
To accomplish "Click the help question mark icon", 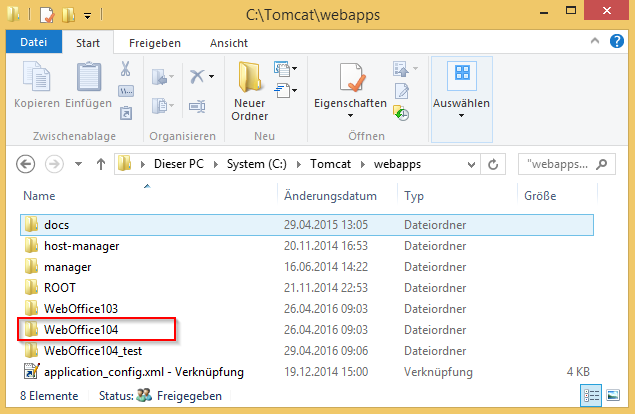I will click(x=617, y=41).
